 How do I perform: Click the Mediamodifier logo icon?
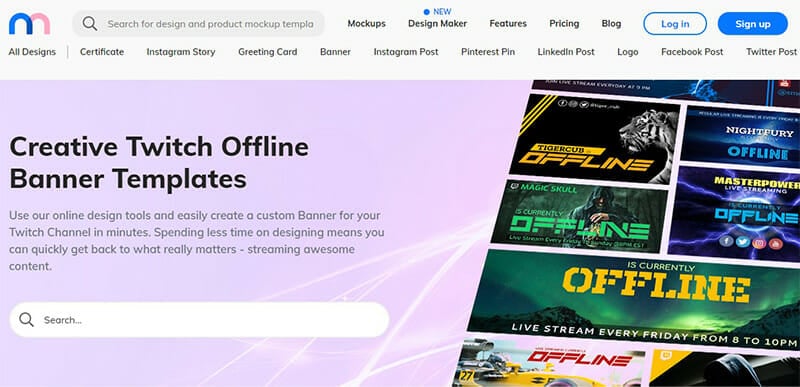coord(30,23)
